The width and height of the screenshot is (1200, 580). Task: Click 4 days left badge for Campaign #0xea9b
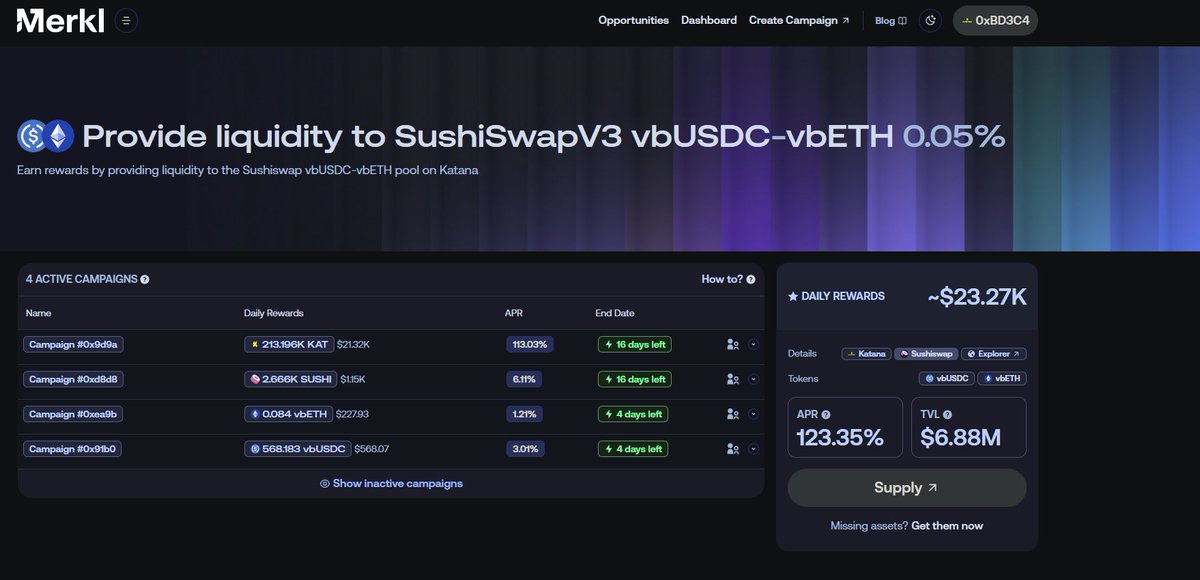pos(632,414)
